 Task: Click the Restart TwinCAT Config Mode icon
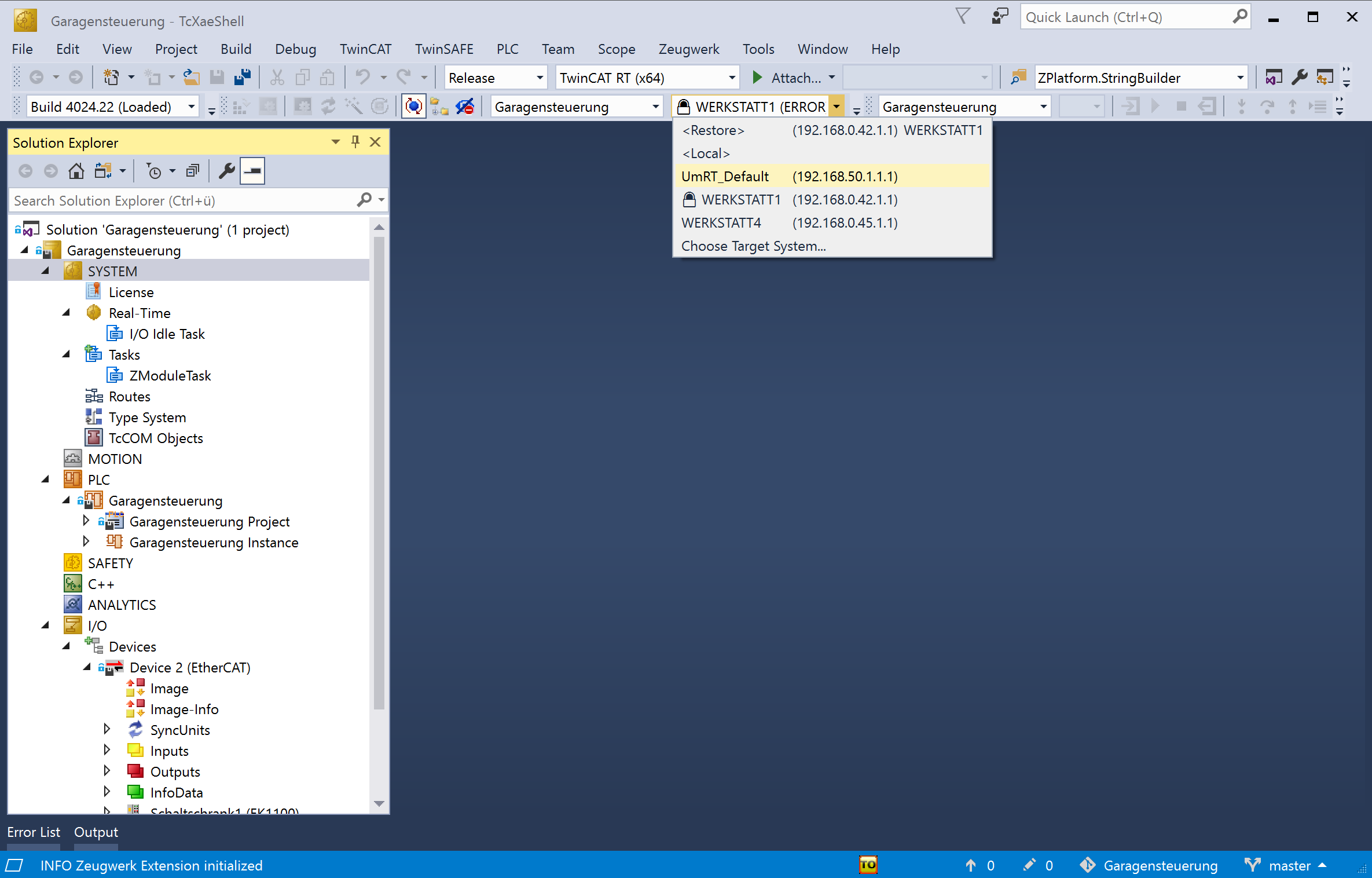click(413, 107)
